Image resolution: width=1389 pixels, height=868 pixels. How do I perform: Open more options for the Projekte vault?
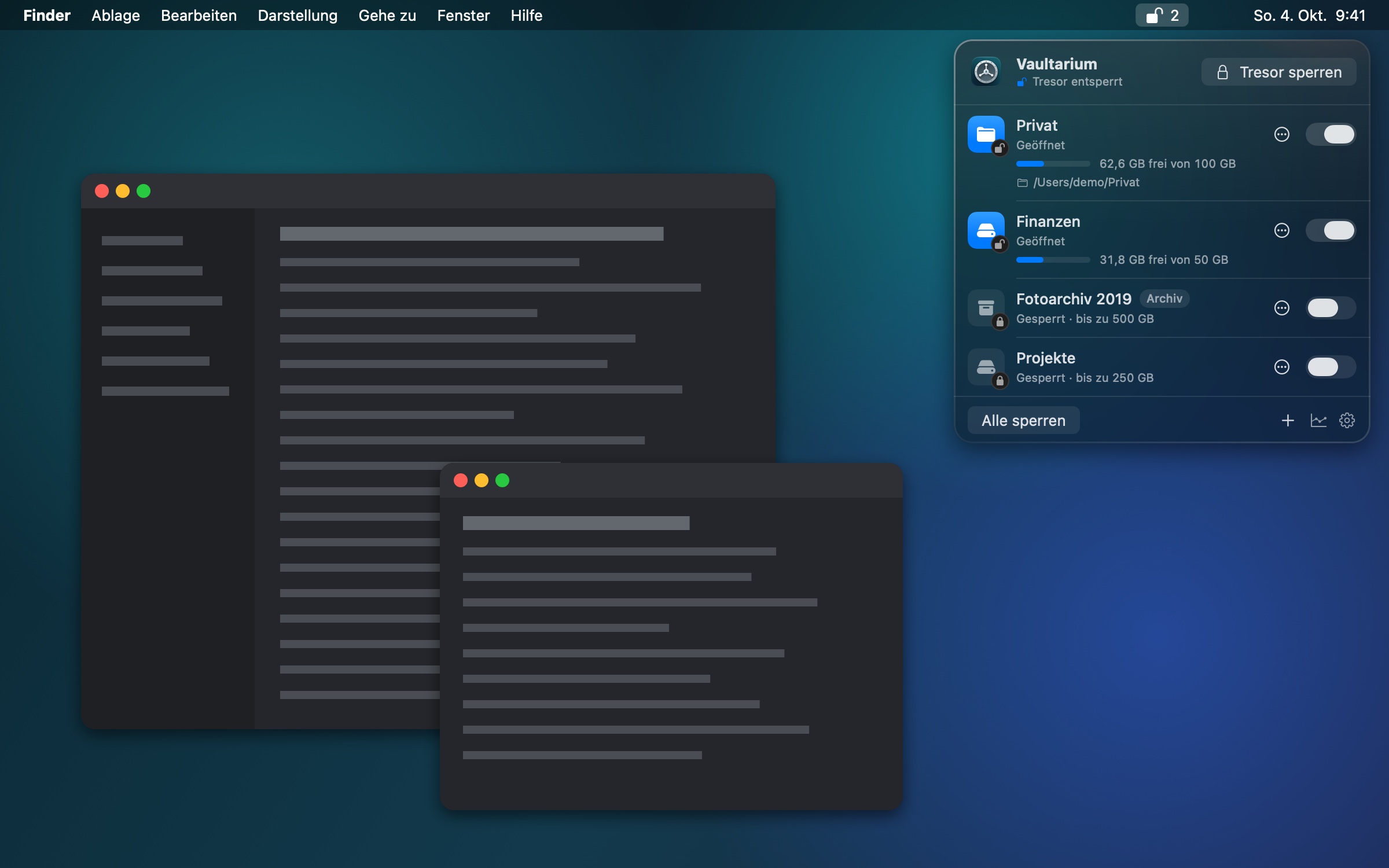1281,367
